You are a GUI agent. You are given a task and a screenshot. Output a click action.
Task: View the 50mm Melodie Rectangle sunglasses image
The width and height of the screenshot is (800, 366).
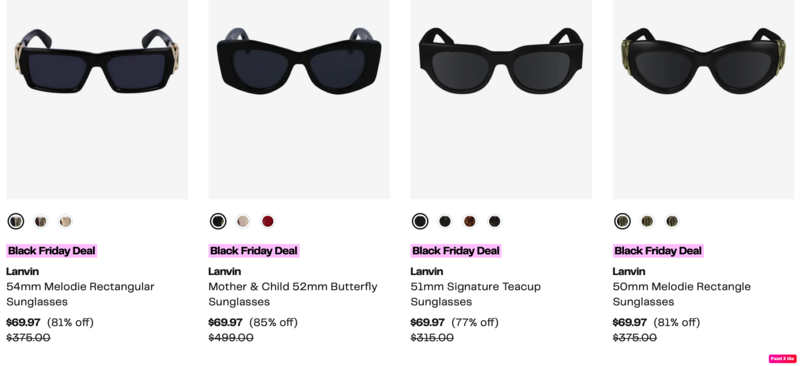click(703, 100)
